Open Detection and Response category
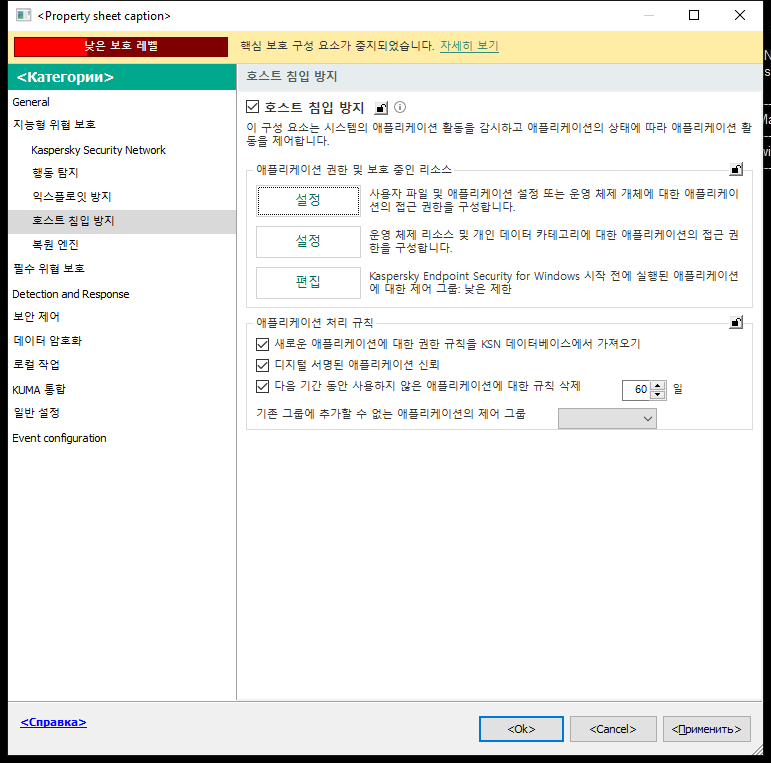Viewport: 771px width, 763px height. pos(71,294)
